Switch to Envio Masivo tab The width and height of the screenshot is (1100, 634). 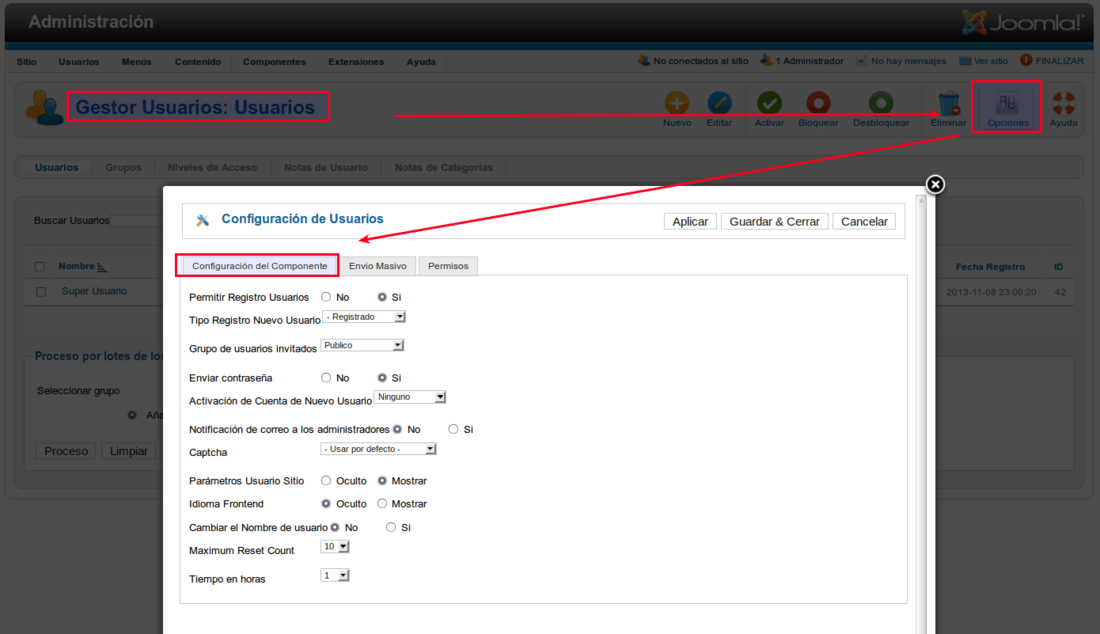pos(377,266)
